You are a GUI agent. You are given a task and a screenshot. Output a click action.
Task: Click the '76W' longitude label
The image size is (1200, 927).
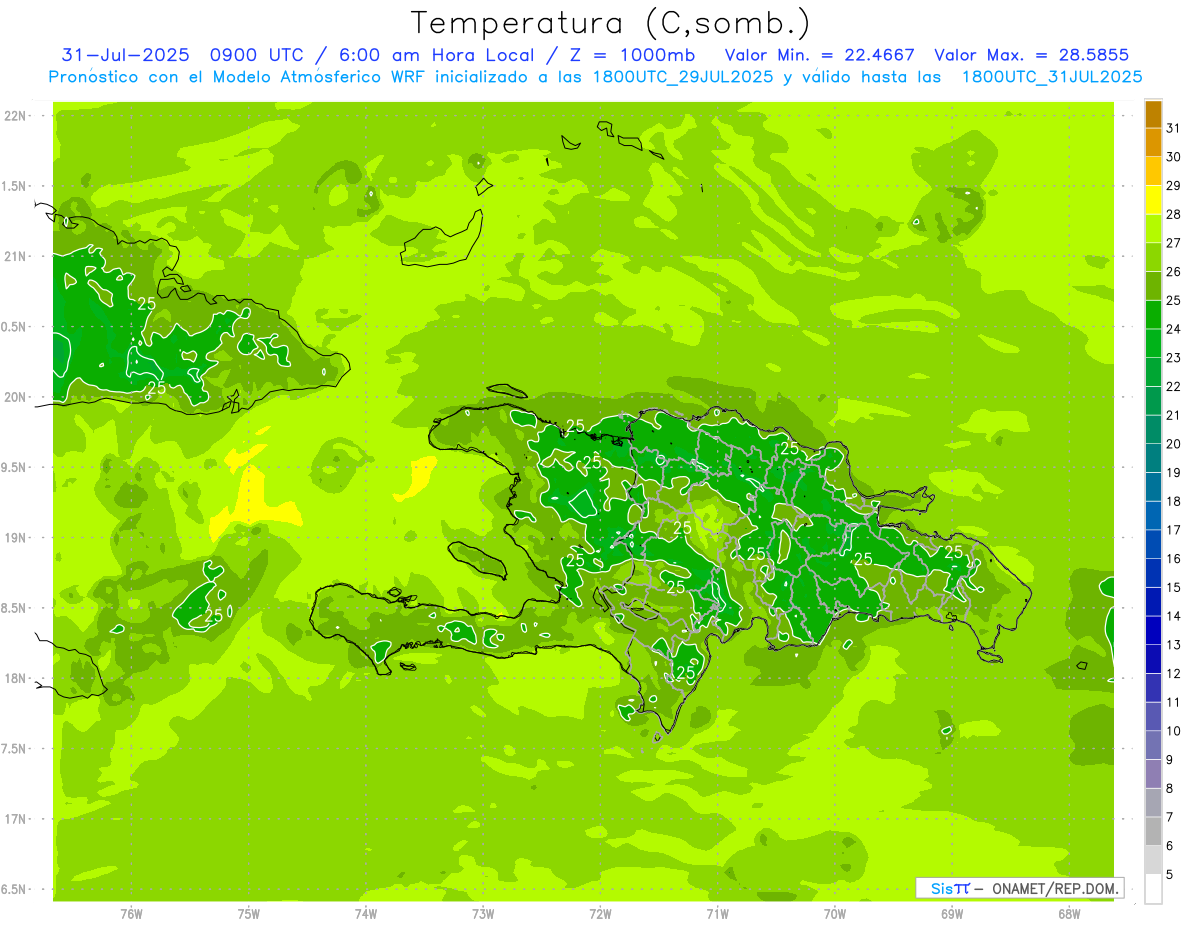[131, 914]
